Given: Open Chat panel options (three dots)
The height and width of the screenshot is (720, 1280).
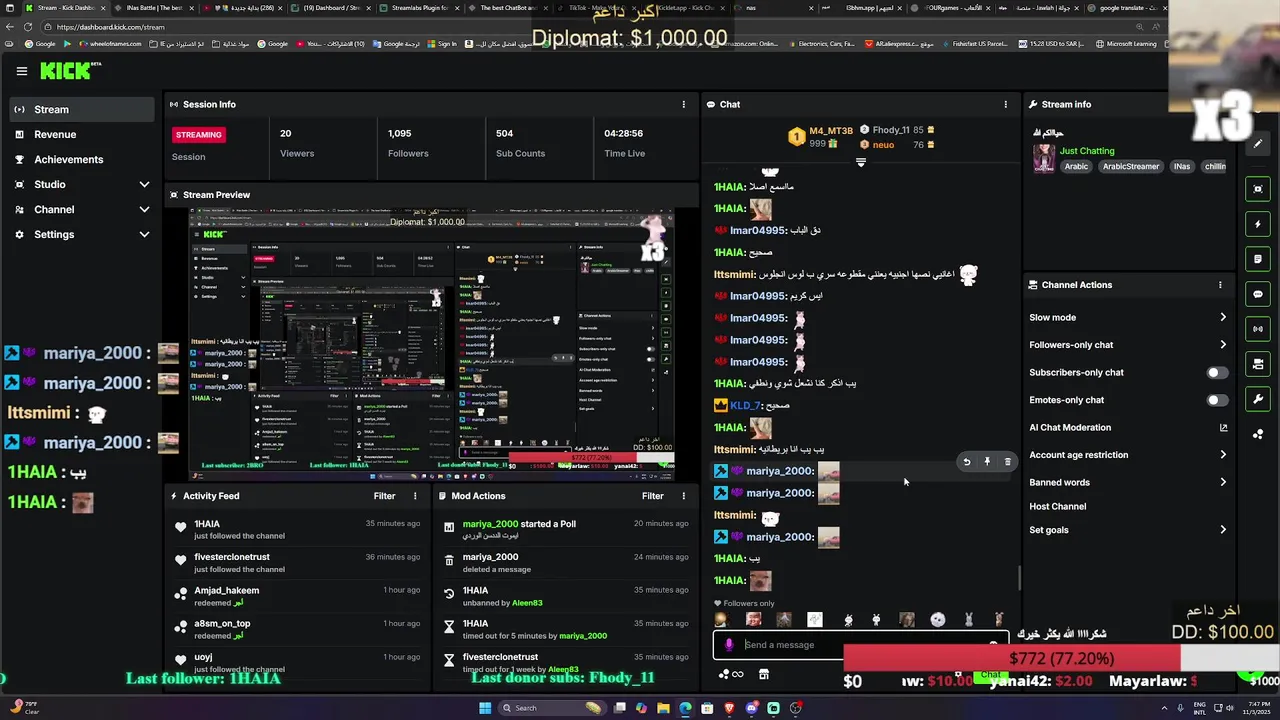Looking at the screenshot, I should click(x=1006, y=104).
